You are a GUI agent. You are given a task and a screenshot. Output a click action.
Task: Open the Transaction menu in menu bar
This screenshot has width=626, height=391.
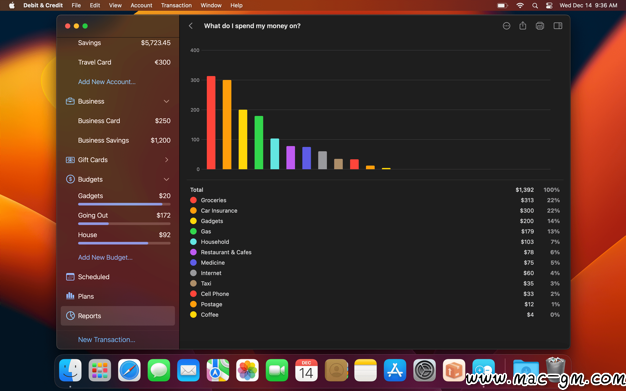(176, 6)
